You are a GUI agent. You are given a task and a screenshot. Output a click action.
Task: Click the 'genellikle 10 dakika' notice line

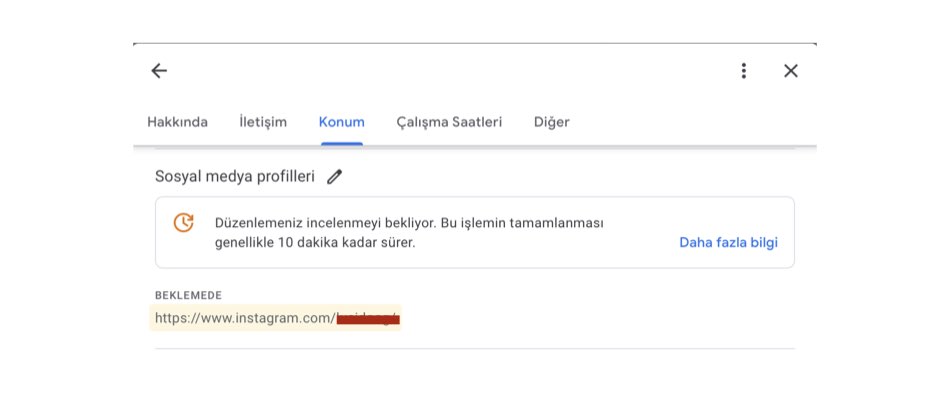pos(314,242)
